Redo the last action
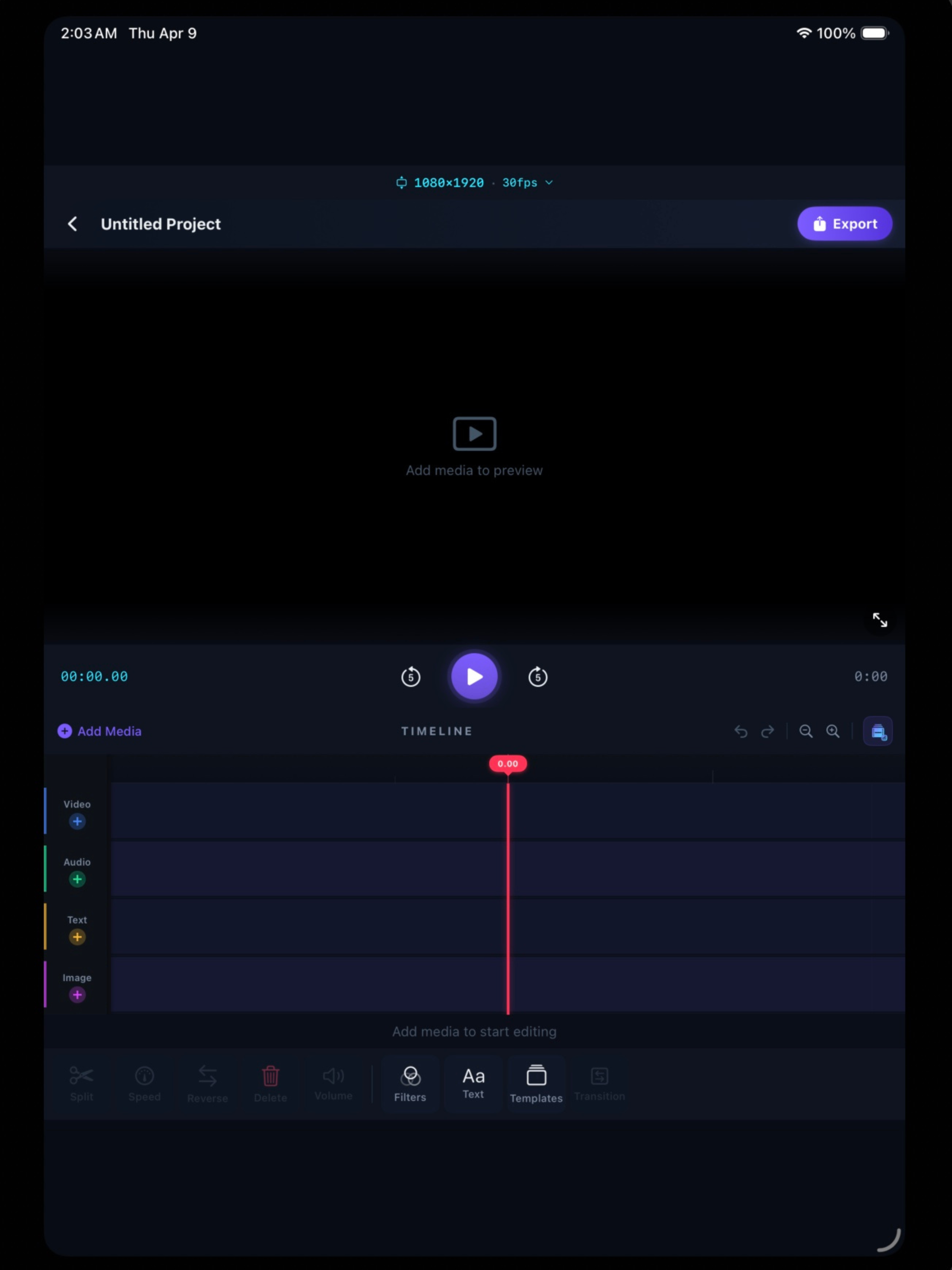The image size is (952, 1270). 767,731
